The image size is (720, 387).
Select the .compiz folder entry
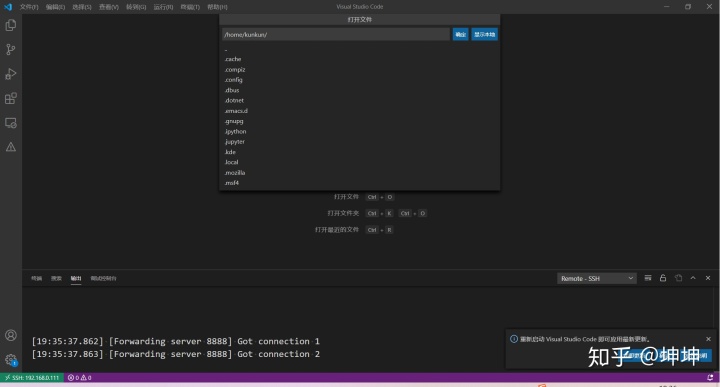[360, 70]
